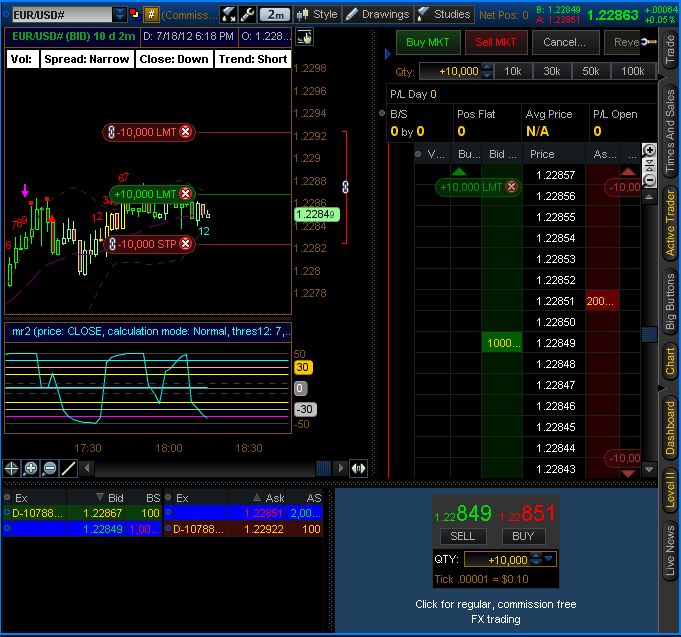Zoom in the price ladder
The width and height of the screenshot is (681, 637).
coord(649,151)
